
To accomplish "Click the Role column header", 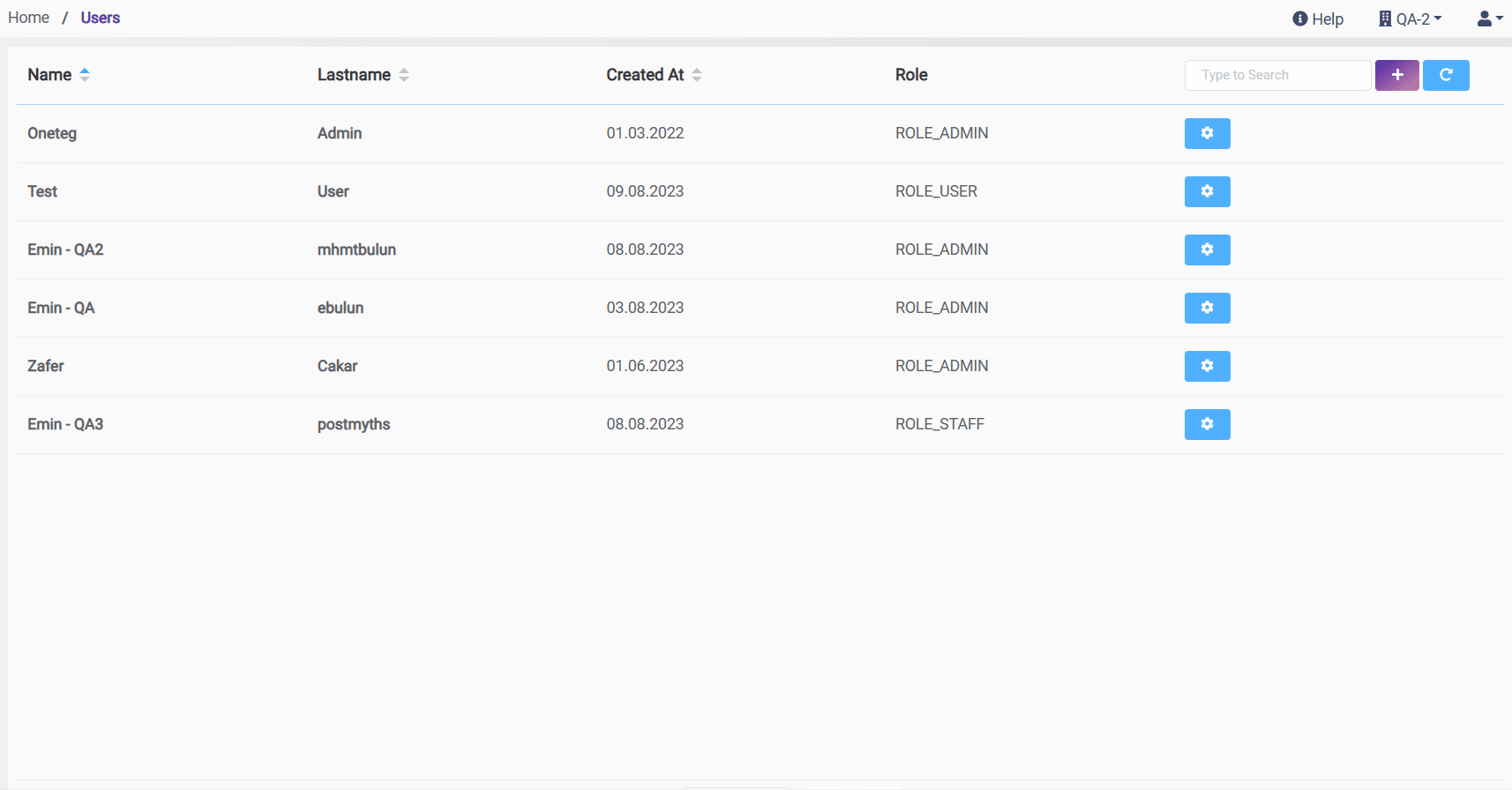I will pyautogui.click(x=911, y=75).
